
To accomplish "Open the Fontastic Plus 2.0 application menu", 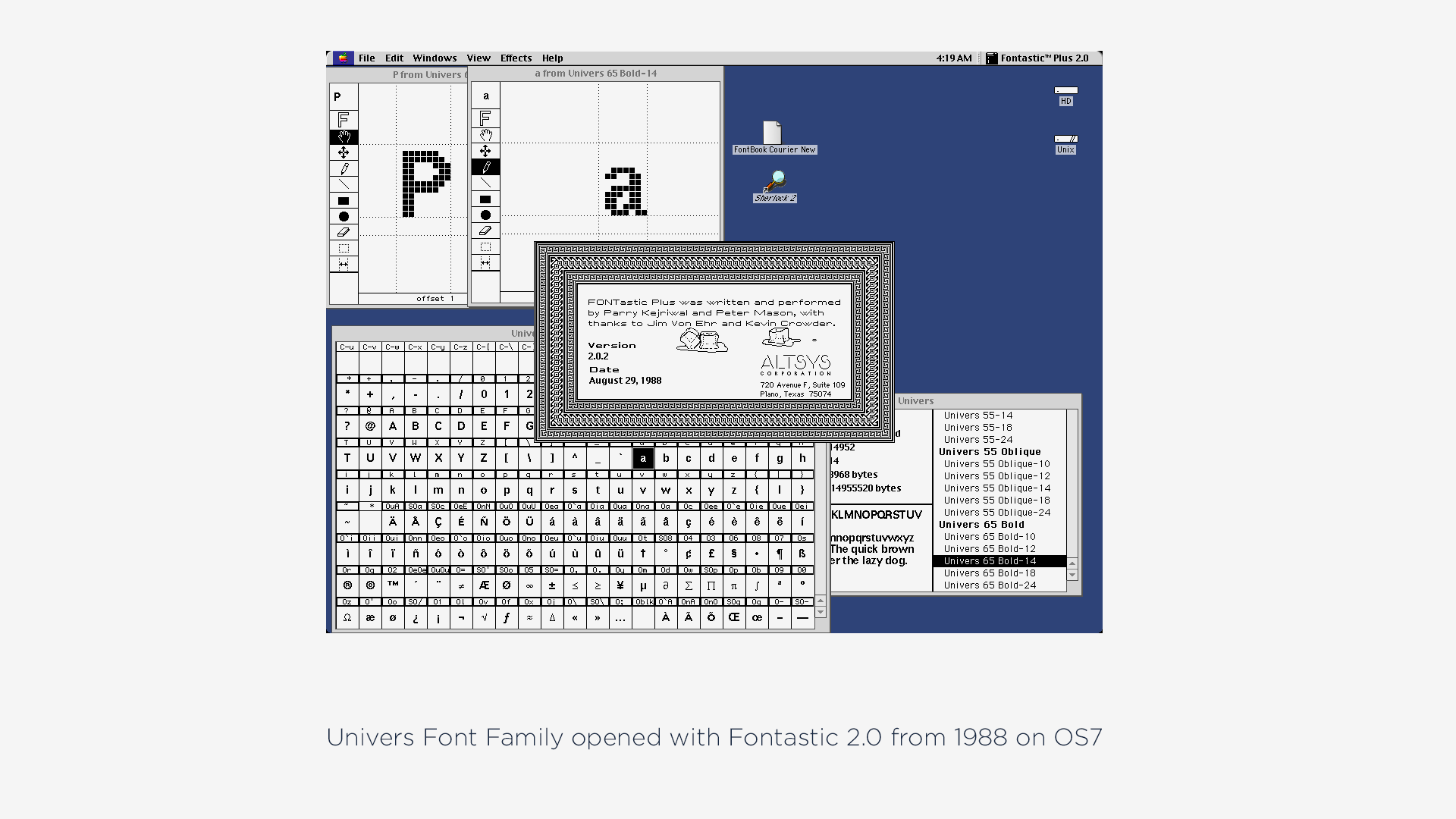I will click(1037, 58).
